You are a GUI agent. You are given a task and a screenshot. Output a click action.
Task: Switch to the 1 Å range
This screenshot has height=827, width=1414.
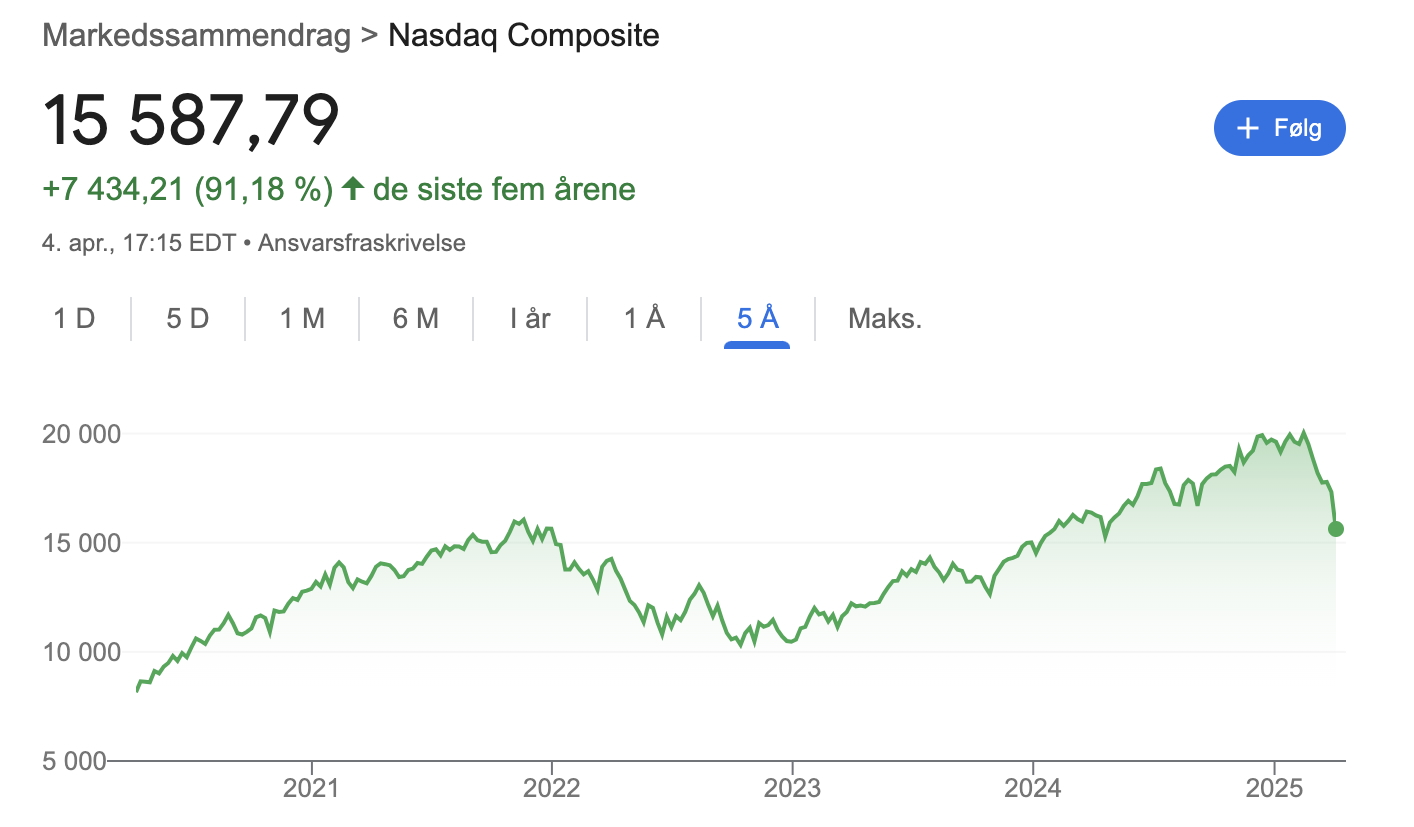[644, 319]
